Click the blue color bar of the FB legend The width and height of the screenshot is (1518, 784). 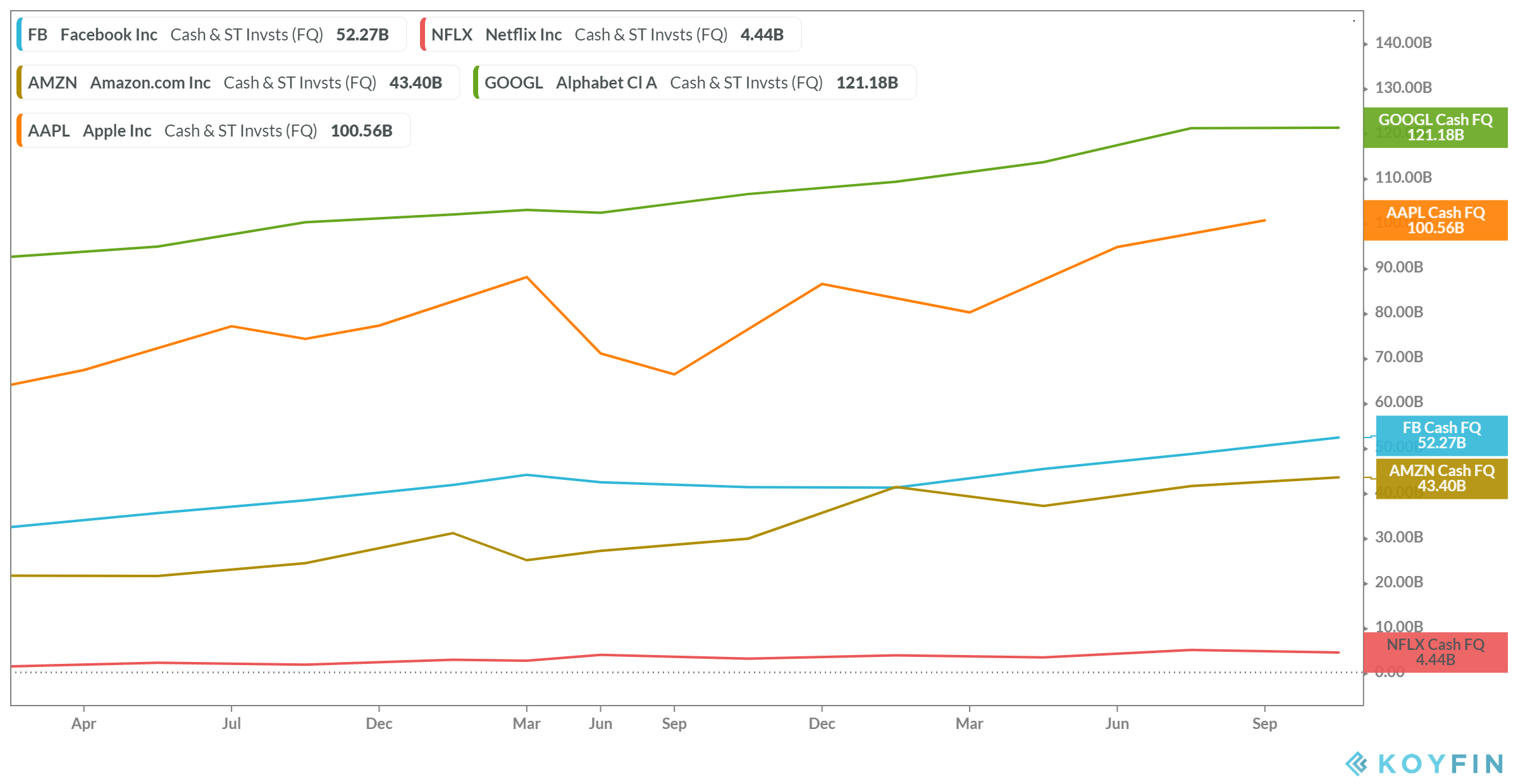20,34
